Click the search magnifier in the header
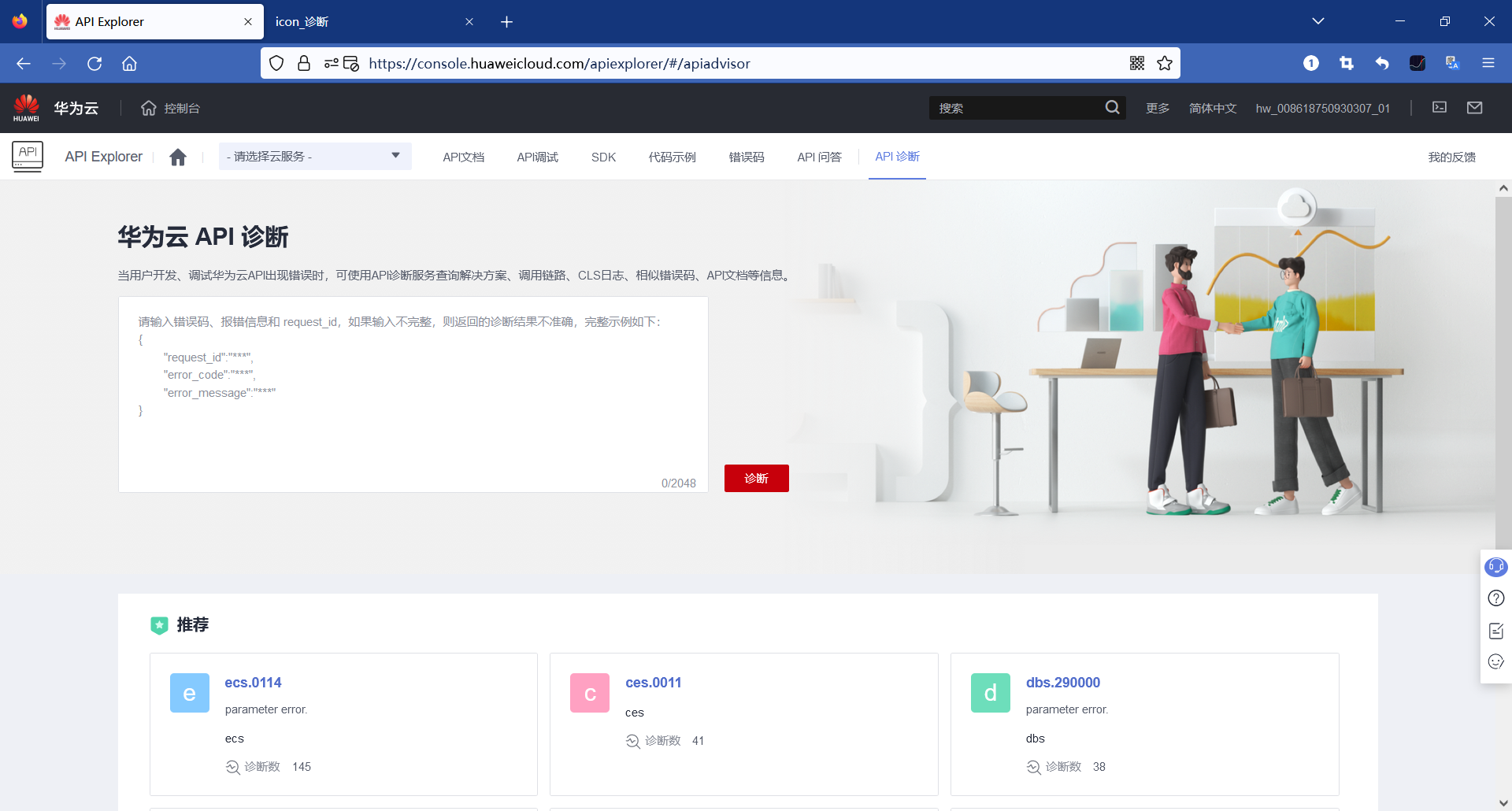 tap(1112, 107)
